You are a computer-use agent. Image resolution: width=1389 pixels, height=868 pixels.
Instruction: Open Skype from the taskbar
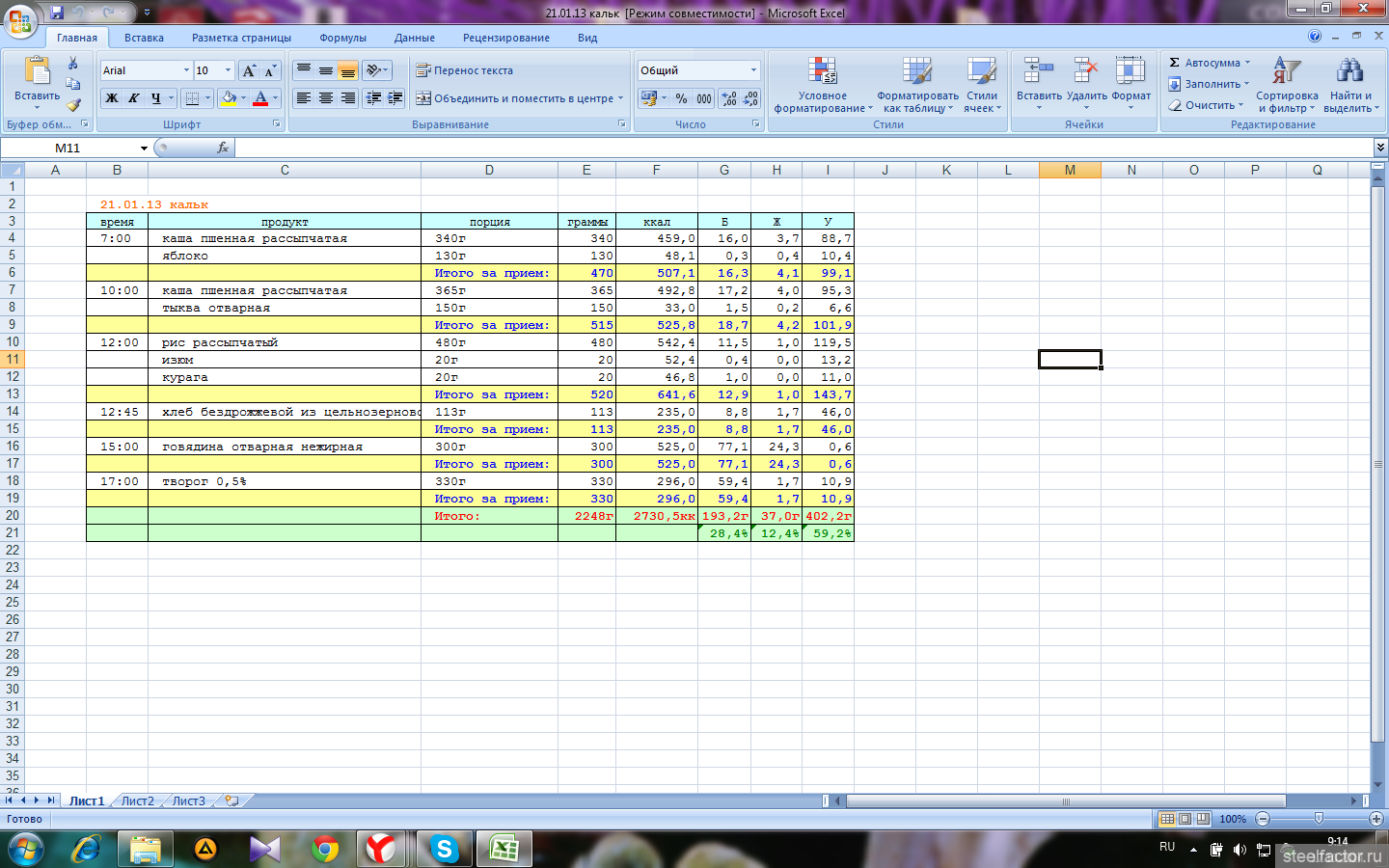pos(444,849)
